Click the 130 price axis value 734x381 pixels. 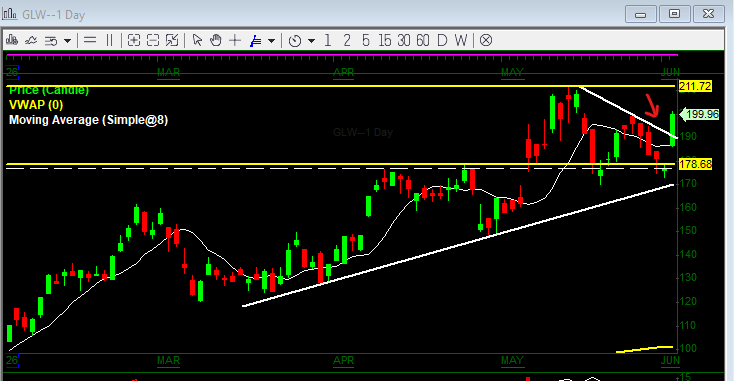tap(688, 278)
